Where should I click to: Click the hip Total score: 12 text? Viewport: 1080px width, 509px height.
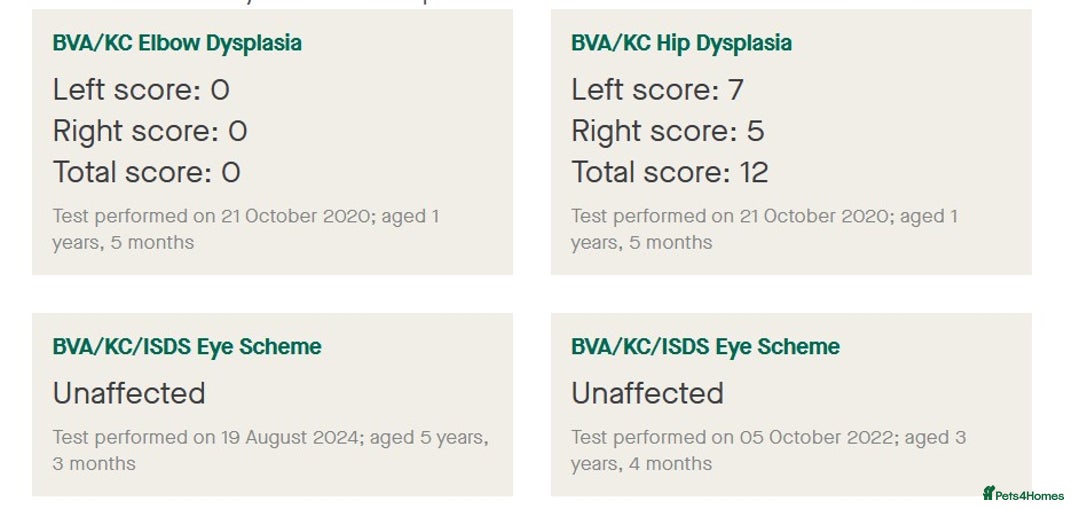point(669,172)
